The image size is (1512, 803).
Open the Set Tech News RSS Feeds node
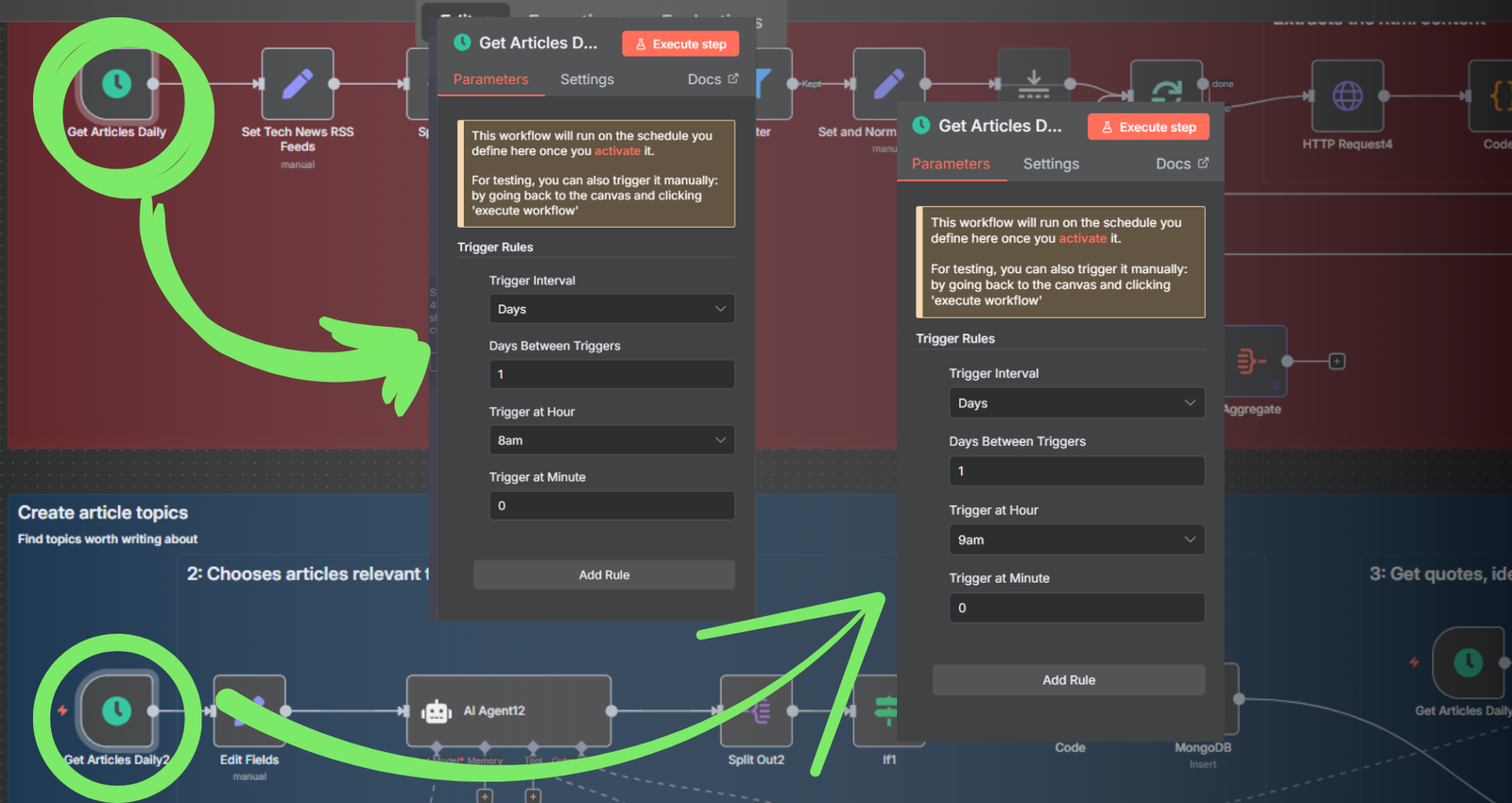point(298,84)
